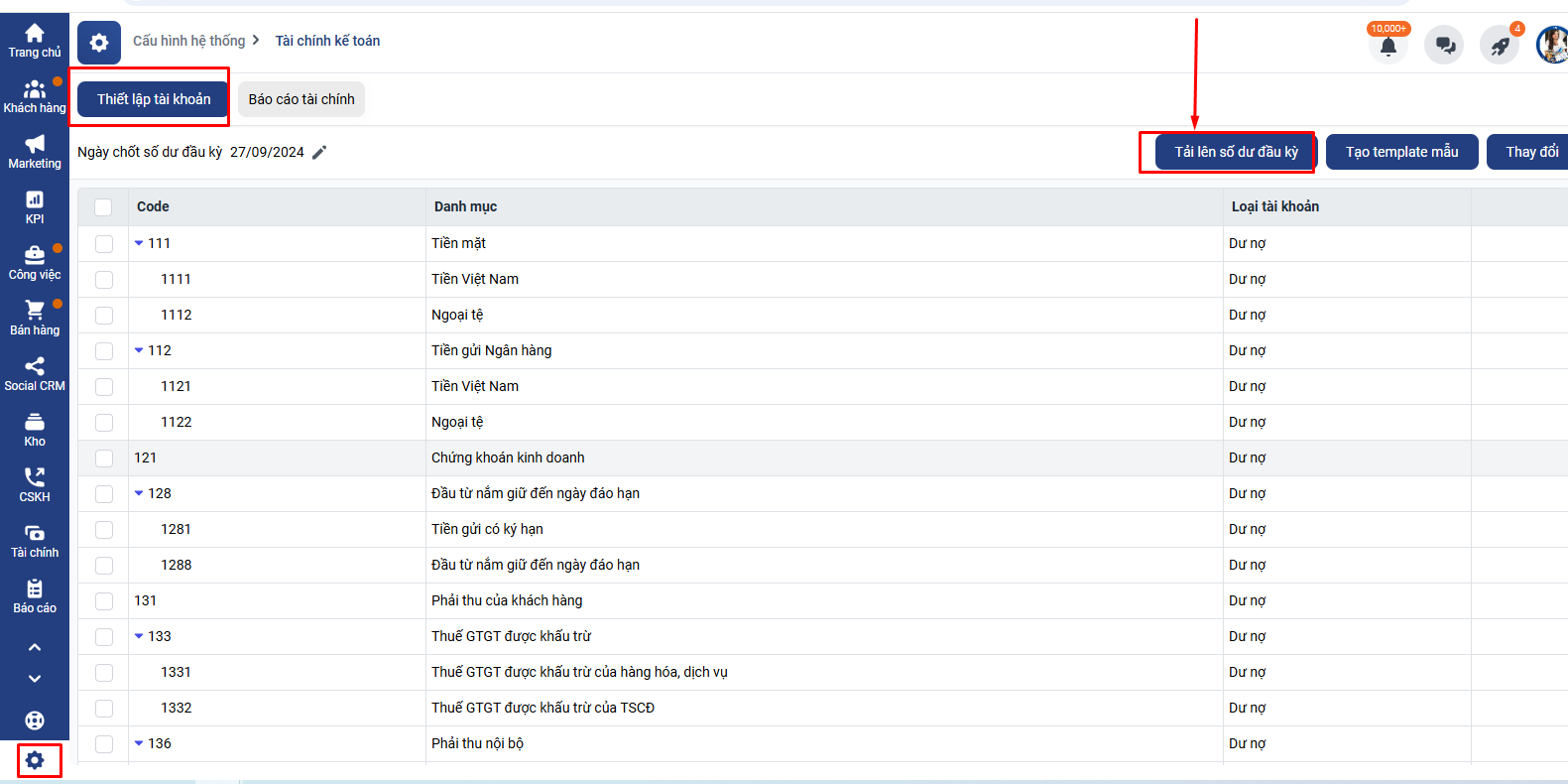Click Tải lên số dư đầu kỳ button
This screenshot has width=1568, height=784.
point(1236,152)
